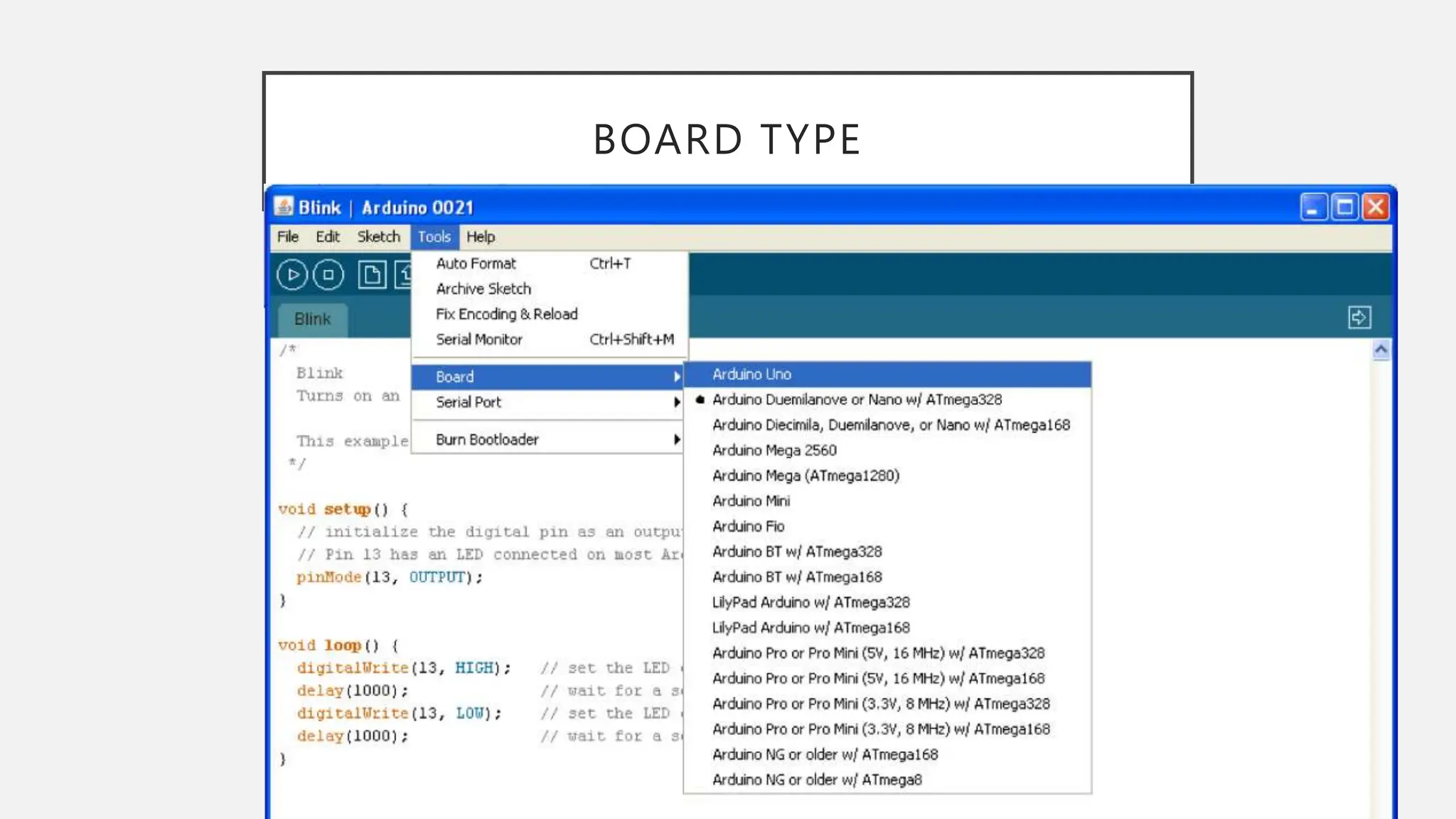
Task: Select Arduino Uno board
Action: pos(888,375)
